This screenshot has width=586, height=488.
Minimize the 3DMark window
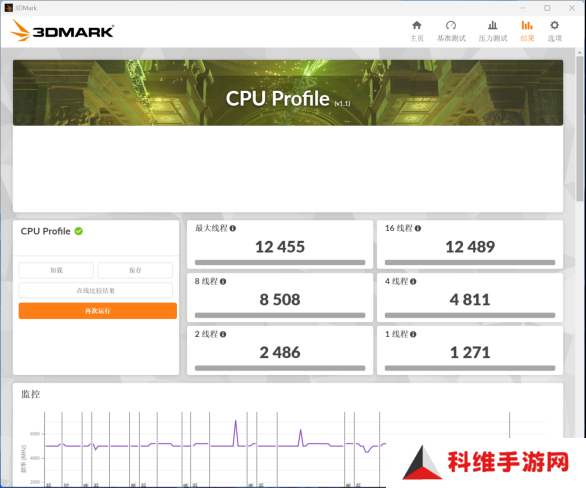(x=522, y=8)
